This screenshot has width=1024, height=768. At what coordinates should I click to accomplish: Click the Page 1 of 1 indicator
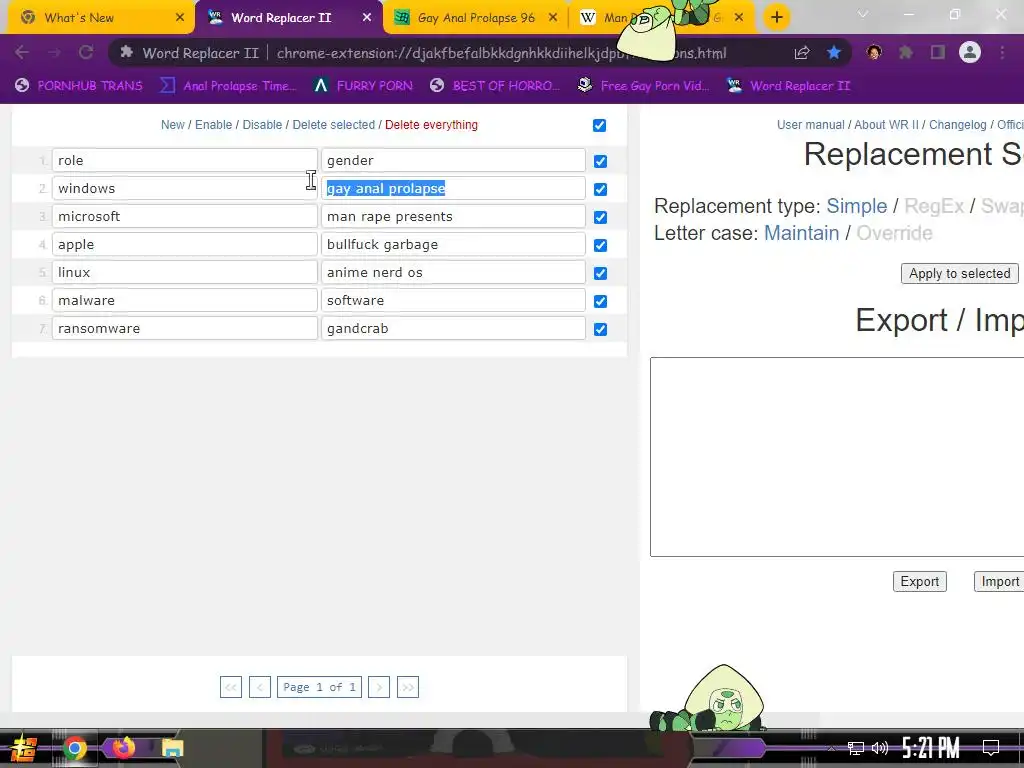point(319,687)
